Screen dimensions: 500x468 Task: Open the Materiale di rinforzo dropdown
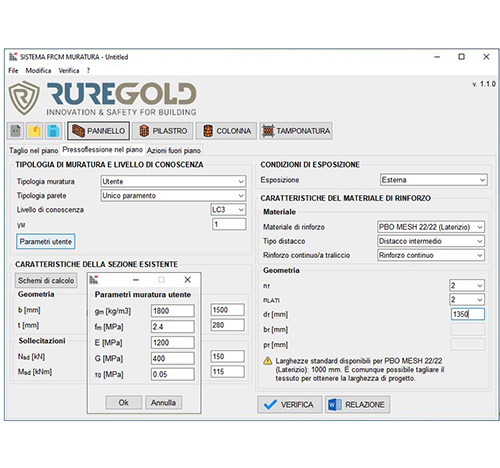pos(431,227)
